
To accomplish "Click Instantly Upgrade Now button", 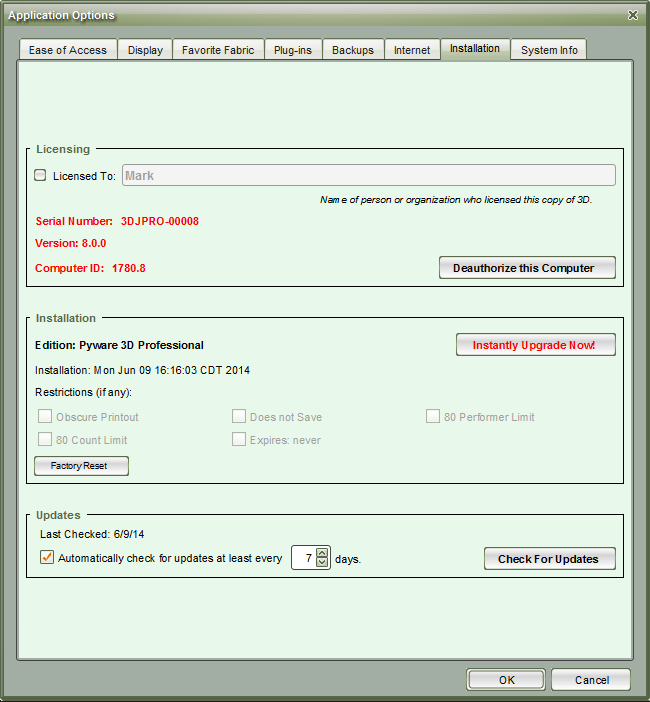I will (536, 345).
